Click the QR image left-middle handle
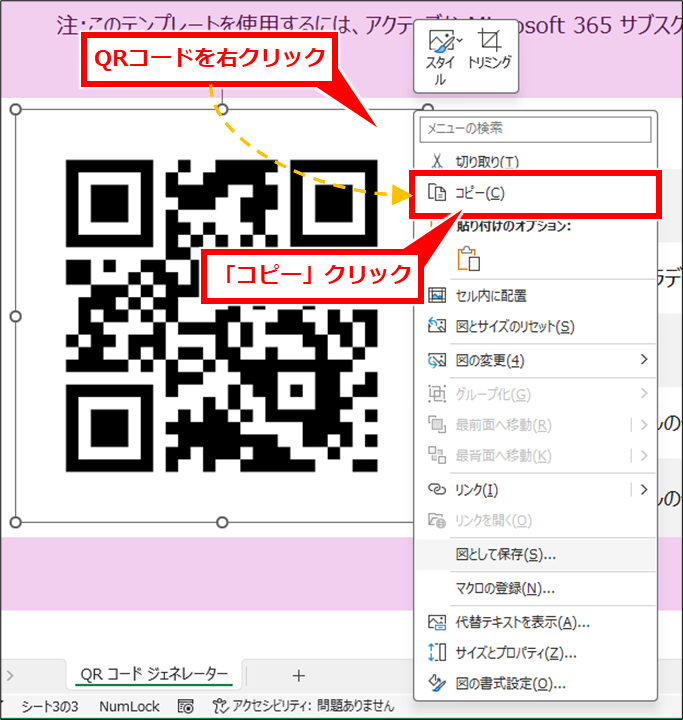This screenshot has width=683, height=720. pyautogui.click(x=16, y=316)
